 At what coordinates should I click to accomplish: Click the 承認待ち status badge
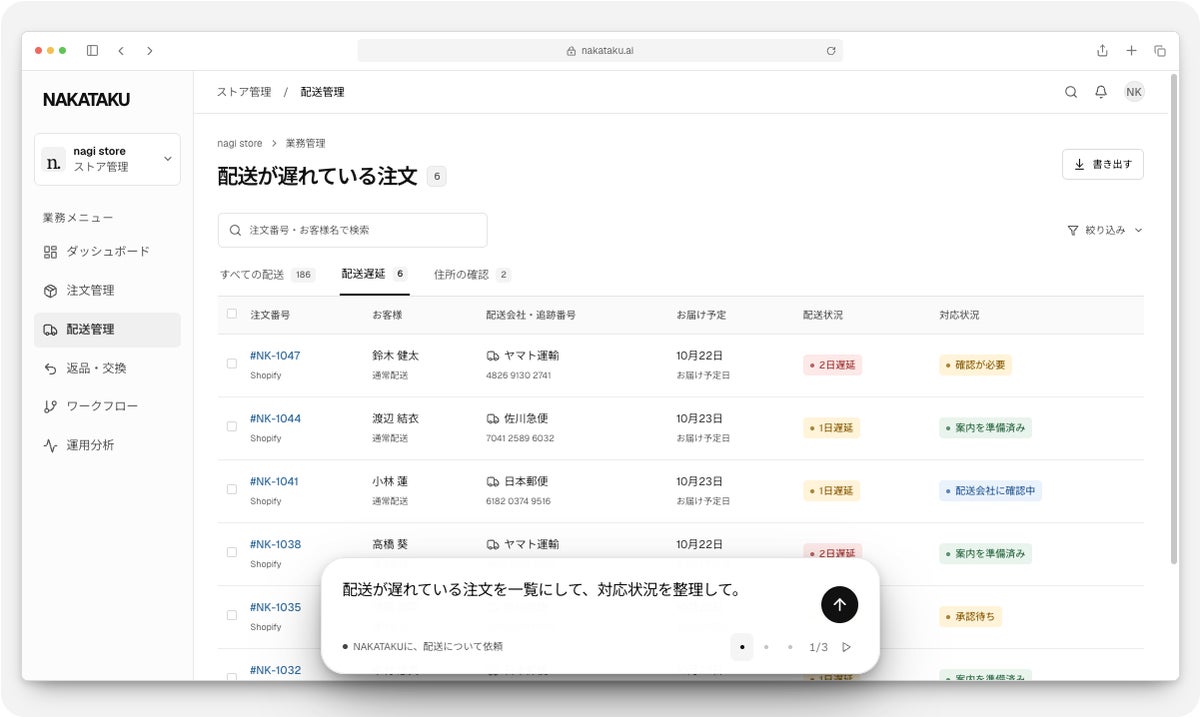[x=970, y=617]
